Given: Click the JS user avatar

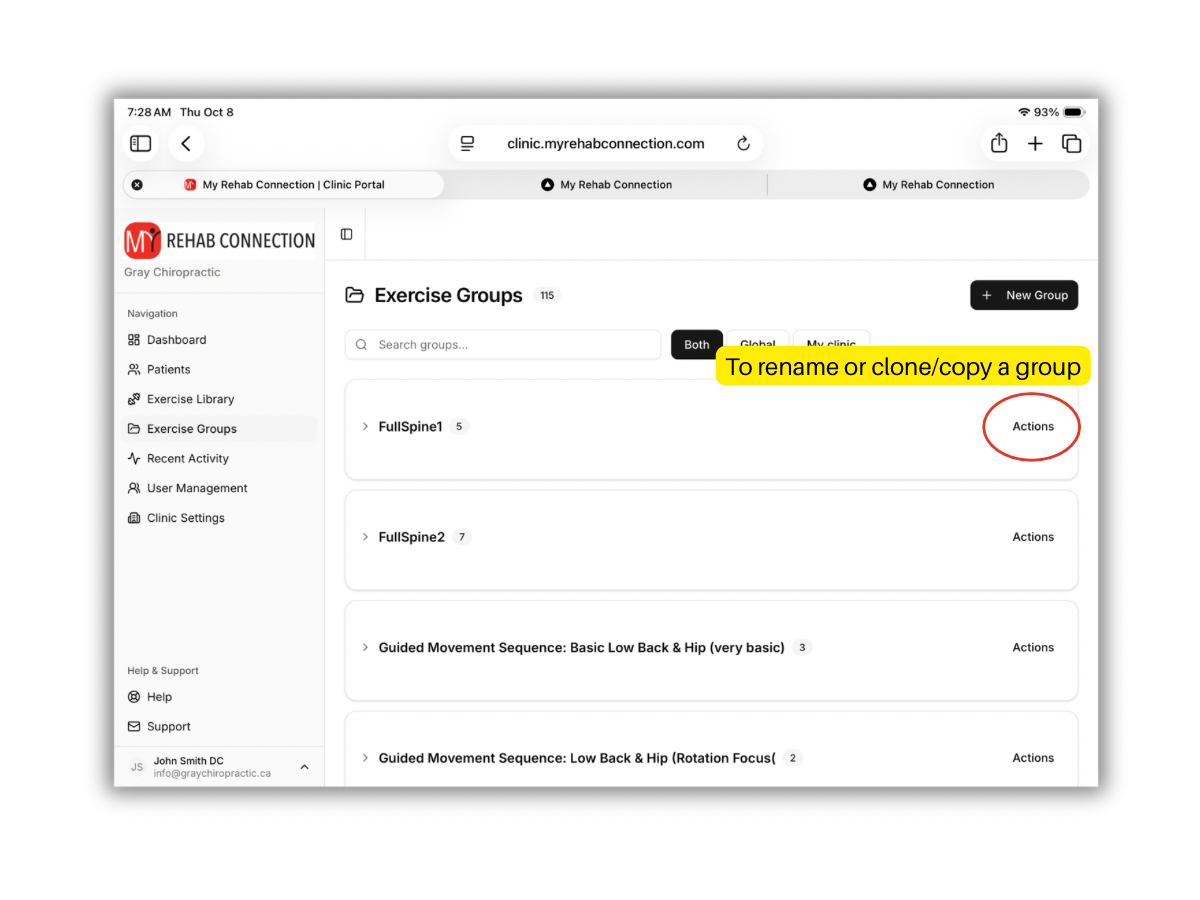Looking at the screenshot, I should [137, 767].
